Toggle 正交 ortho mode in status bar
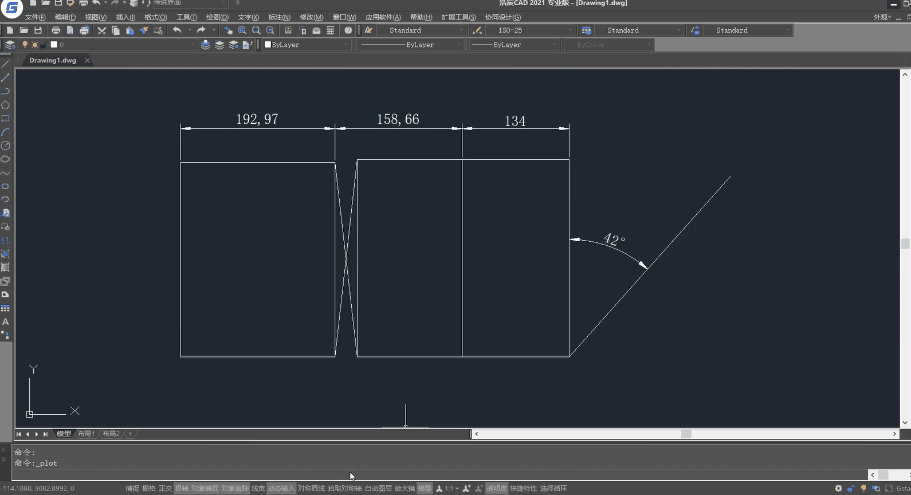The width and height of the screenshot is (911, 495). point(165,489)
